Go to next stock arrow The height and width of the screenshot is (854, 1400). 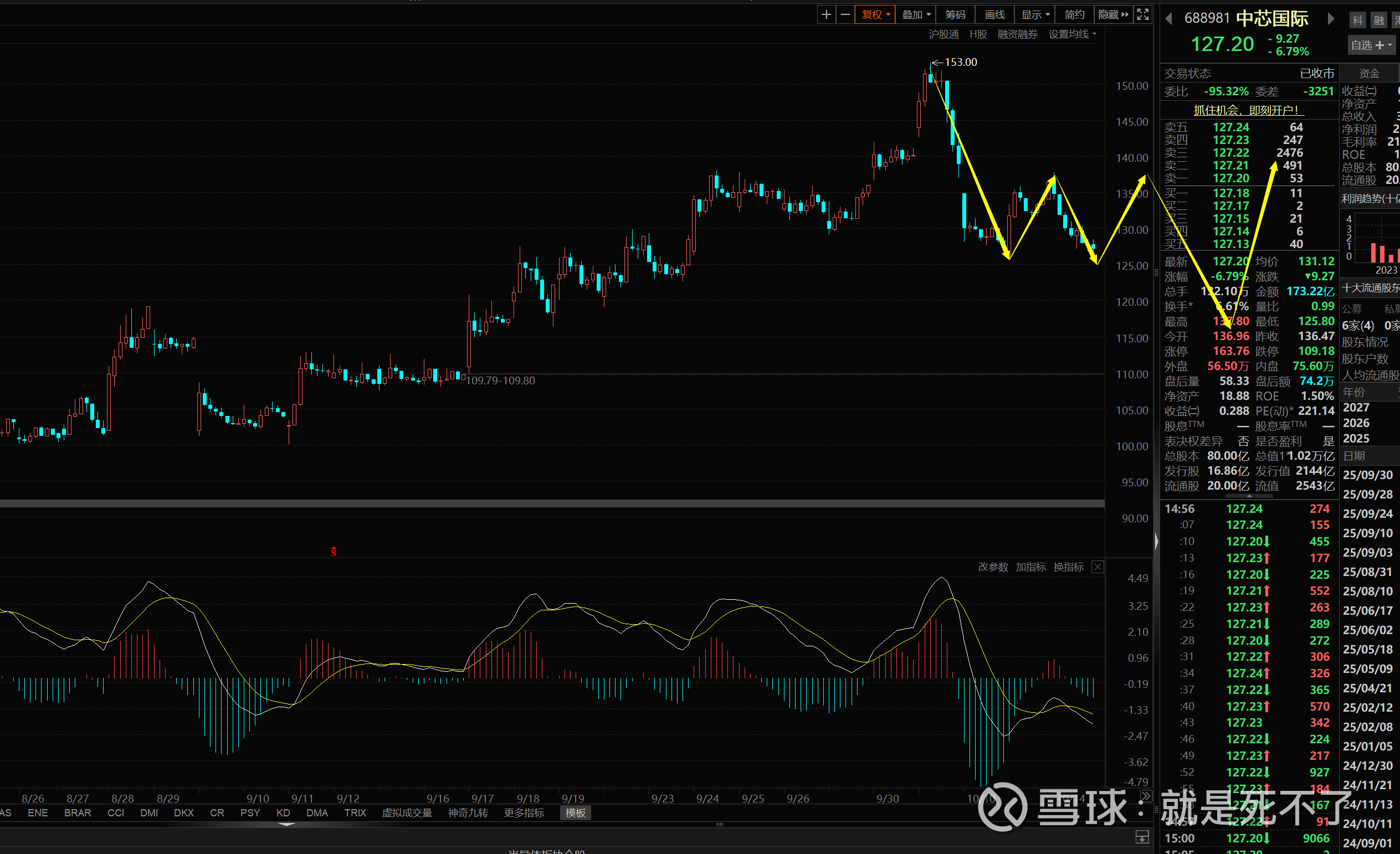pyautogui.click(x=1331, y=19)
